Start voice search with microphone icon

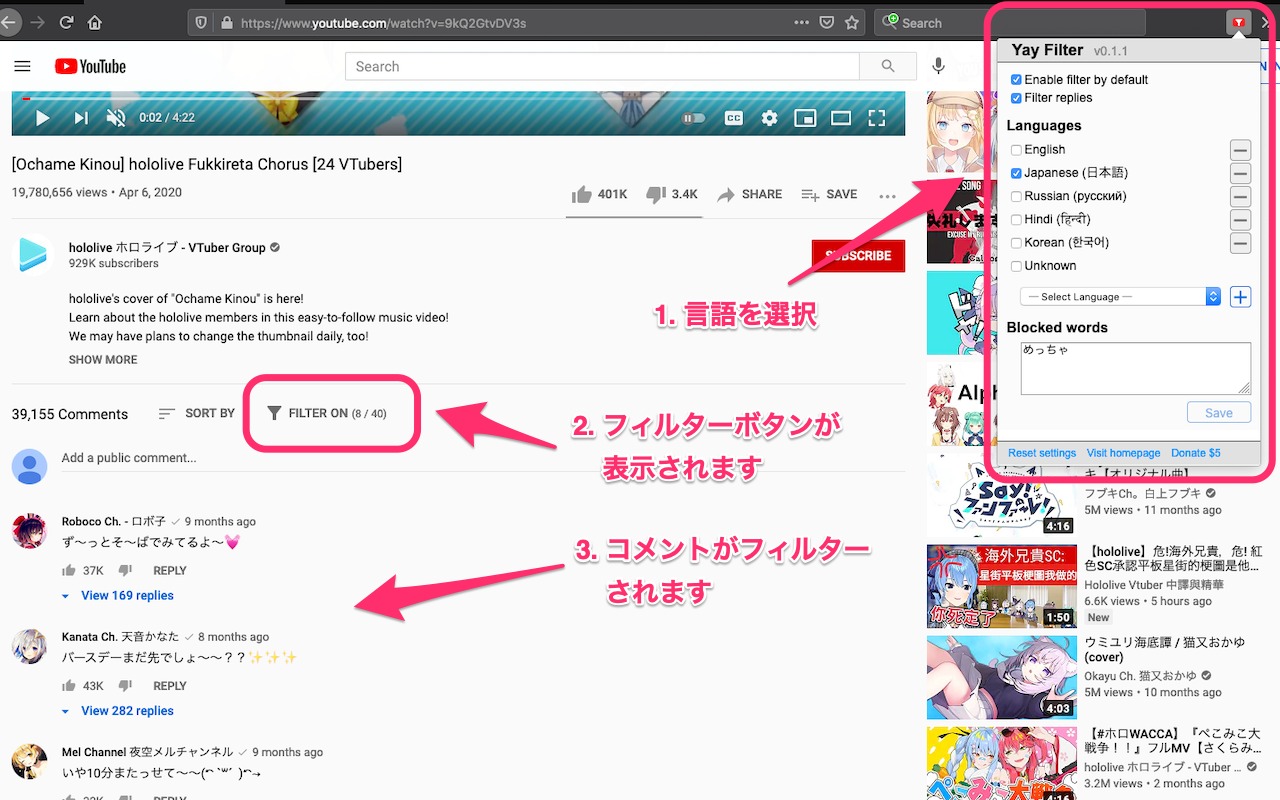[938, 67]
